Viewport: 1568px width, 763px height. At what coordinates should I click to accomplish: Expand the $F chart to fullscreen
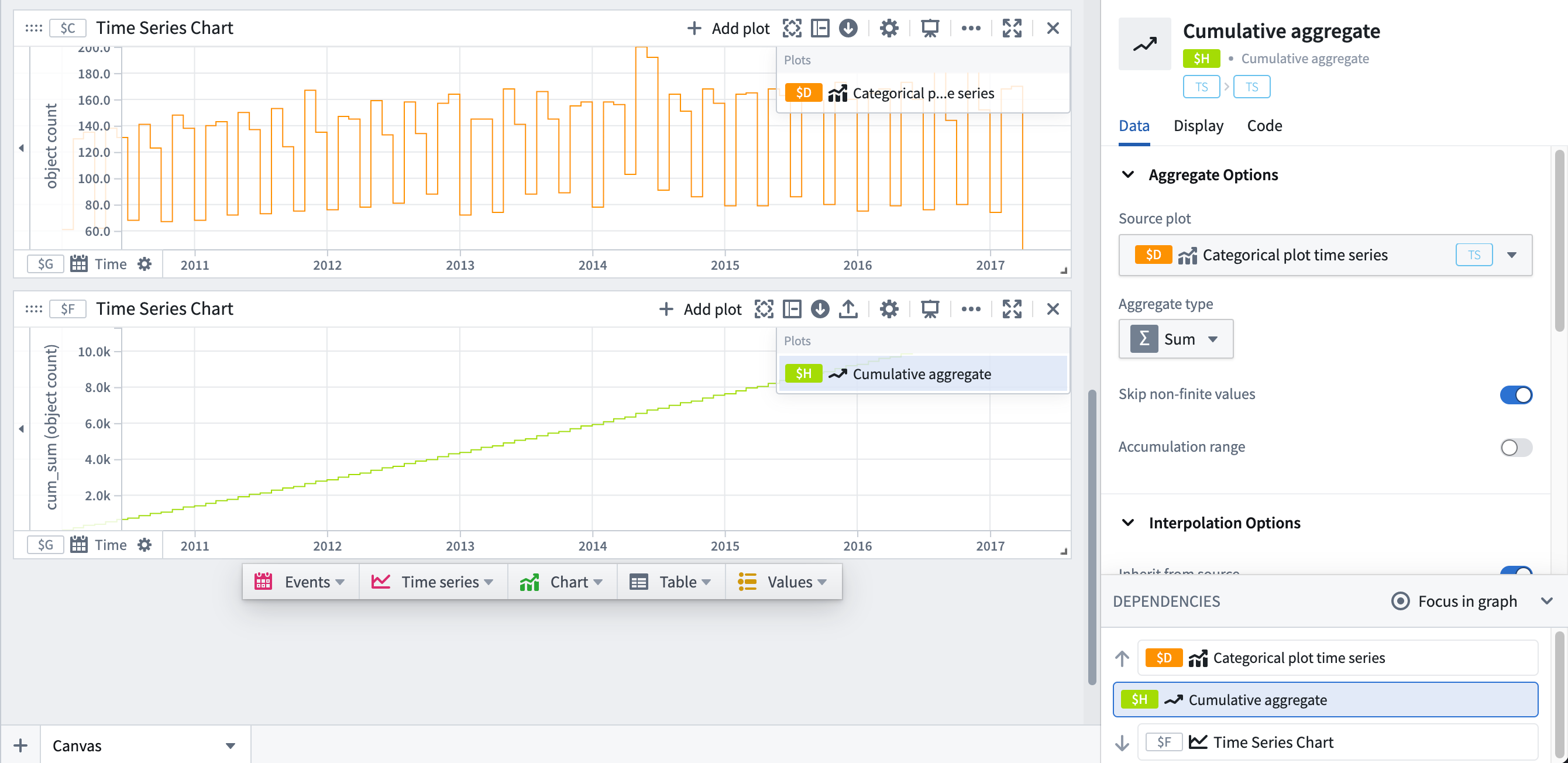(x=1012, y=309)
